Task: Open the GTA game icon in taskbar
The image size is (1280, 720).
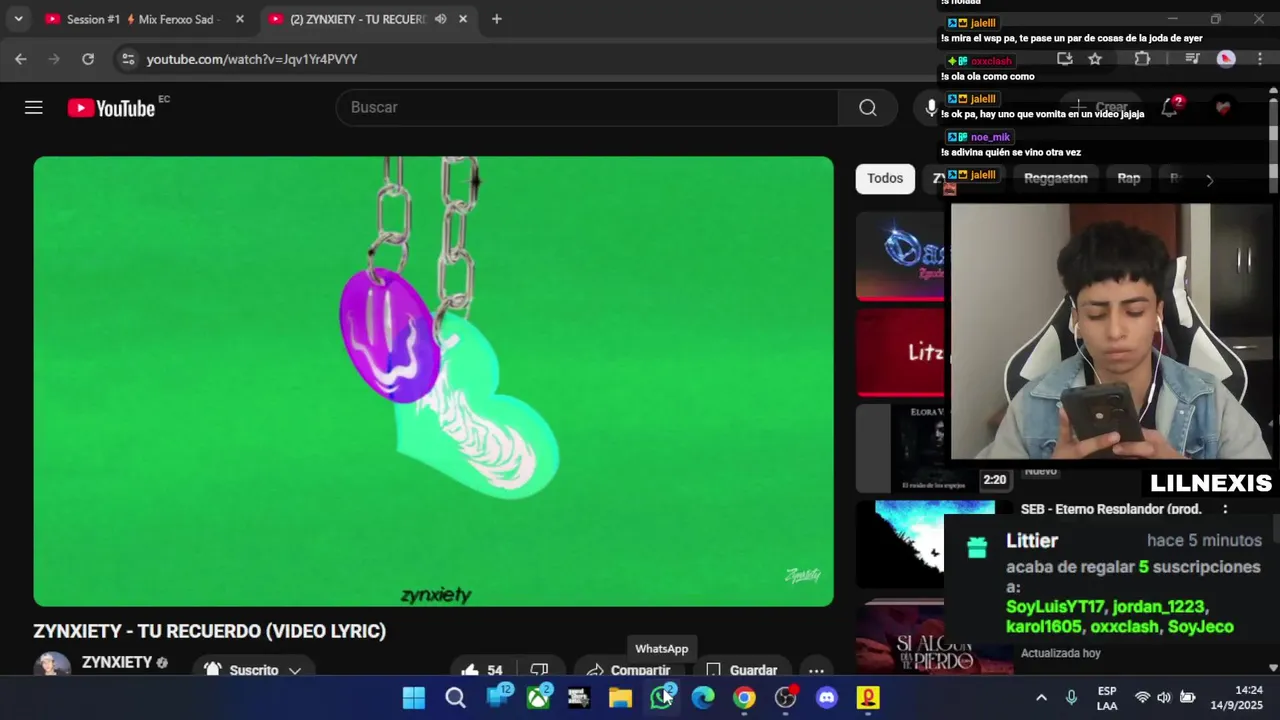Action: [579, 697]
